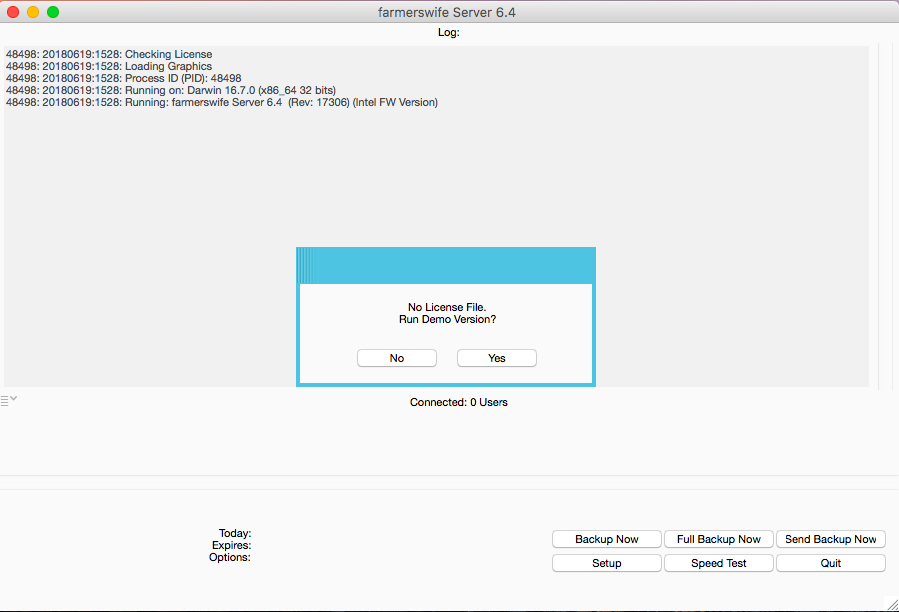This screenshot has width=899, height=612.
Task: Start a backup with Backup Now
Action: [x=607, y=539]
